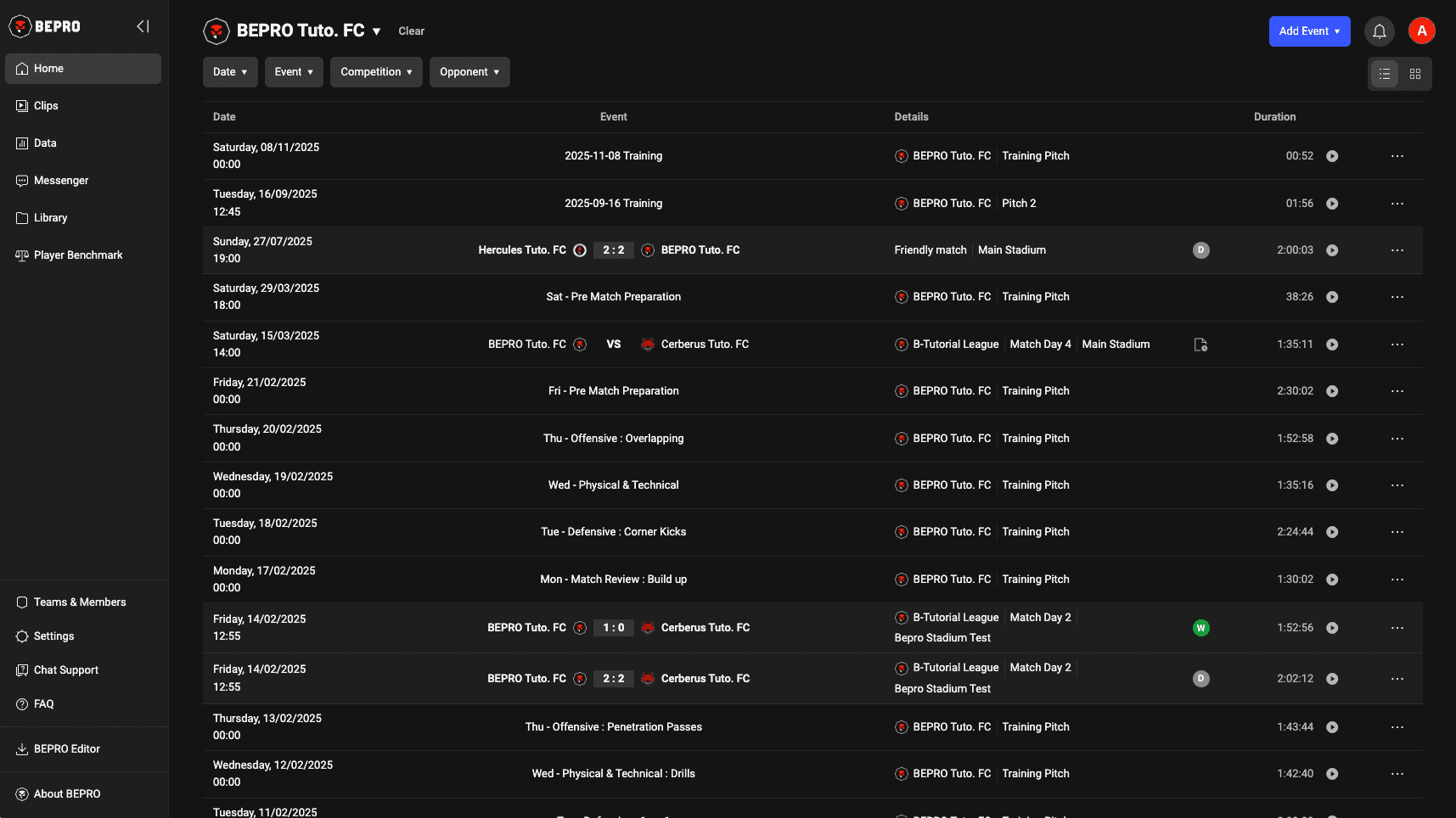1456x818 pixels.
Task: Play the 2025-09-16 Training video
Action: (x=1332, y=204)
